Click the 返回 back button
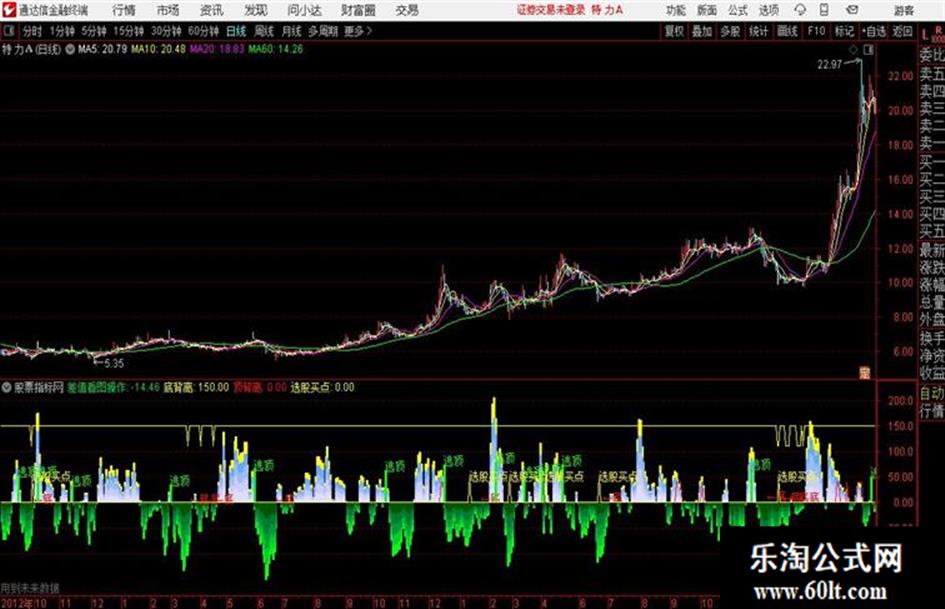This screenshot has height=609, width=945. (x=902, y=31)
